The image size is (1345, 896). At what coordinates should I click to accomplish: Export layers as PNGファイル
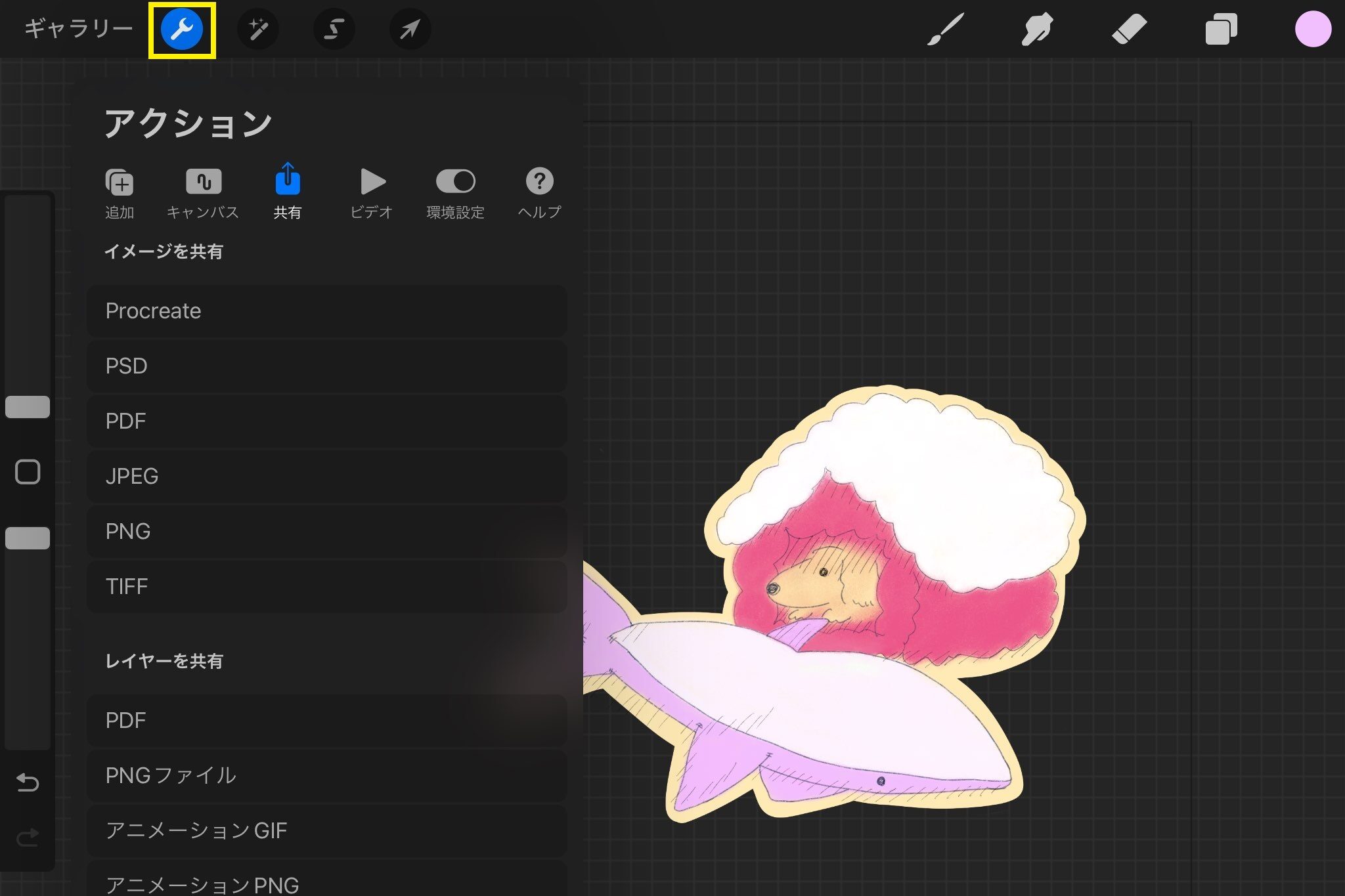[326, 776]
